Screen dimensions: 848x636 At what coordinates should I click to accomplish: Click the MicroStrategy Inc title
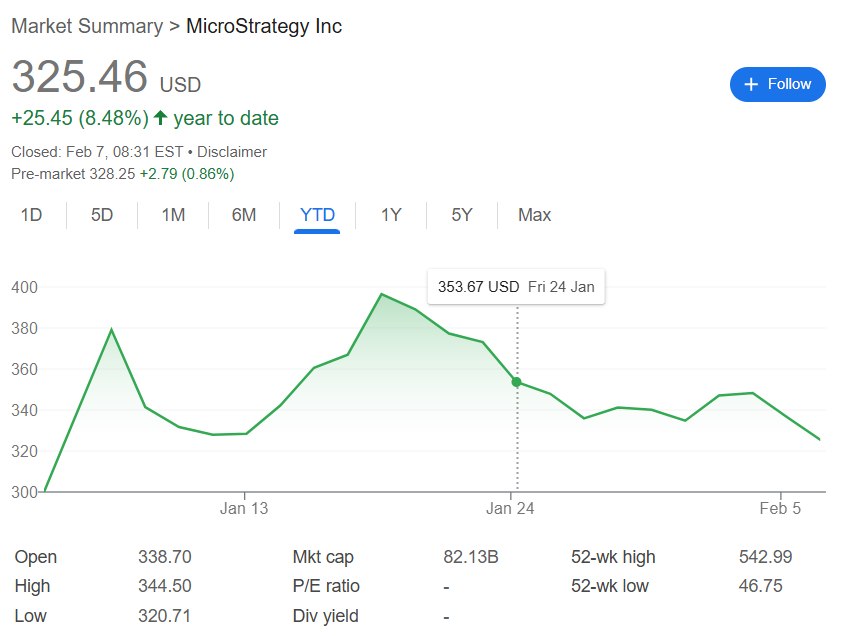[x=264, y=26]
